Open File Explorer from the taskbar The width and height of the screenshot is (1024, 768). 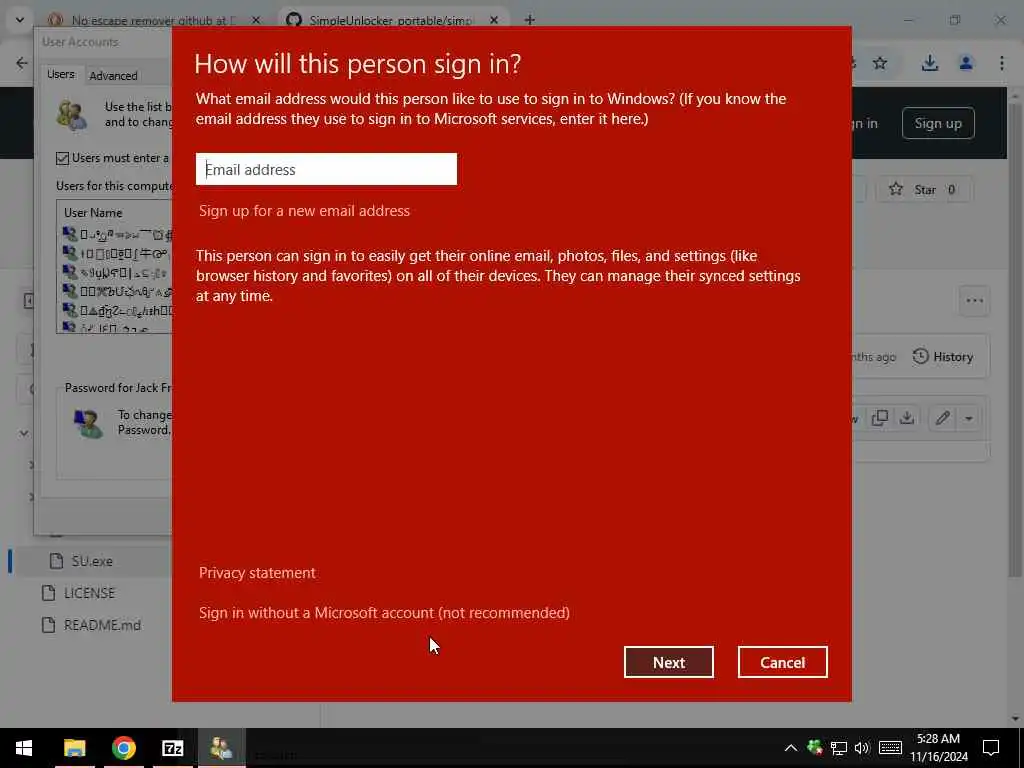[x=74, y=748]
